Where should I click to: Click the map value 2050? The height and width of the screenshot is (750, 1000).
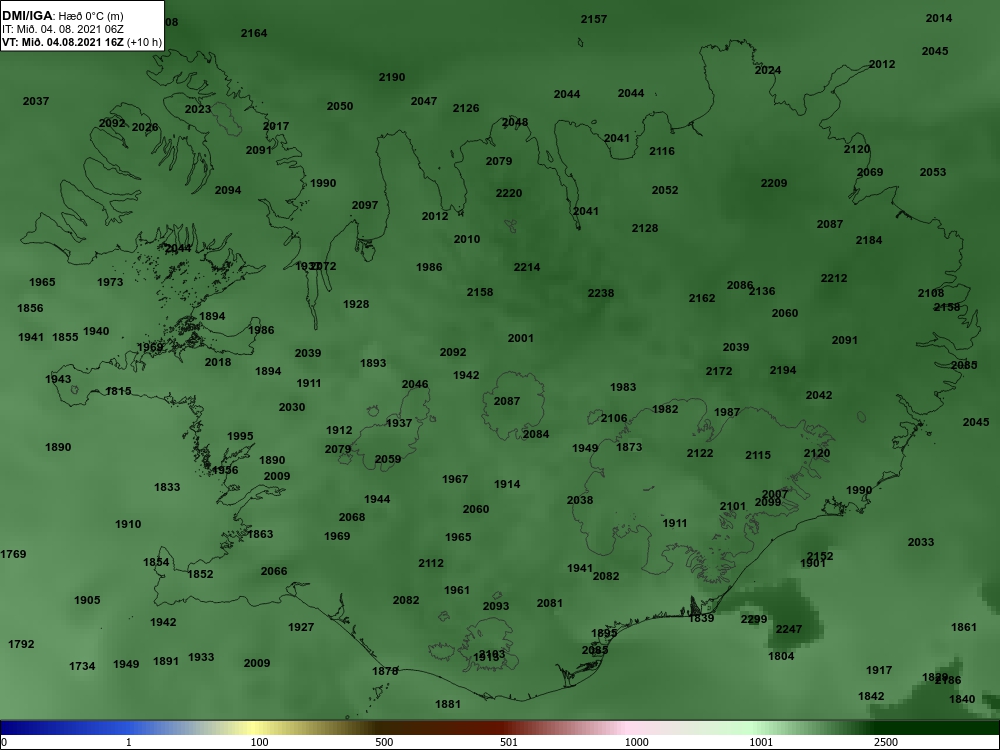(340, 106)
